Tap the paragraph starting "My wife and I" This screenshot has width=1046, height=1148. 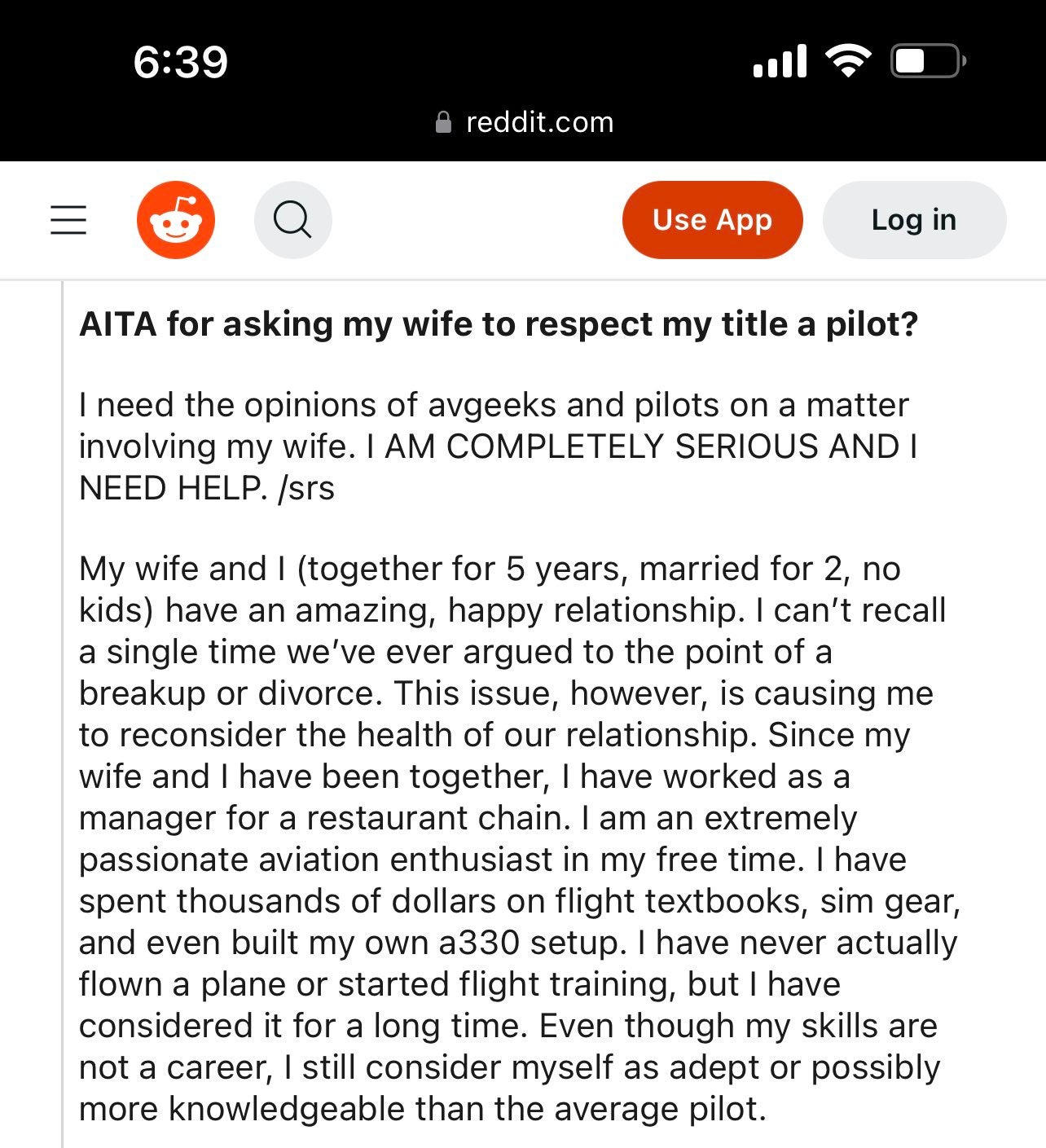point(513,838)
